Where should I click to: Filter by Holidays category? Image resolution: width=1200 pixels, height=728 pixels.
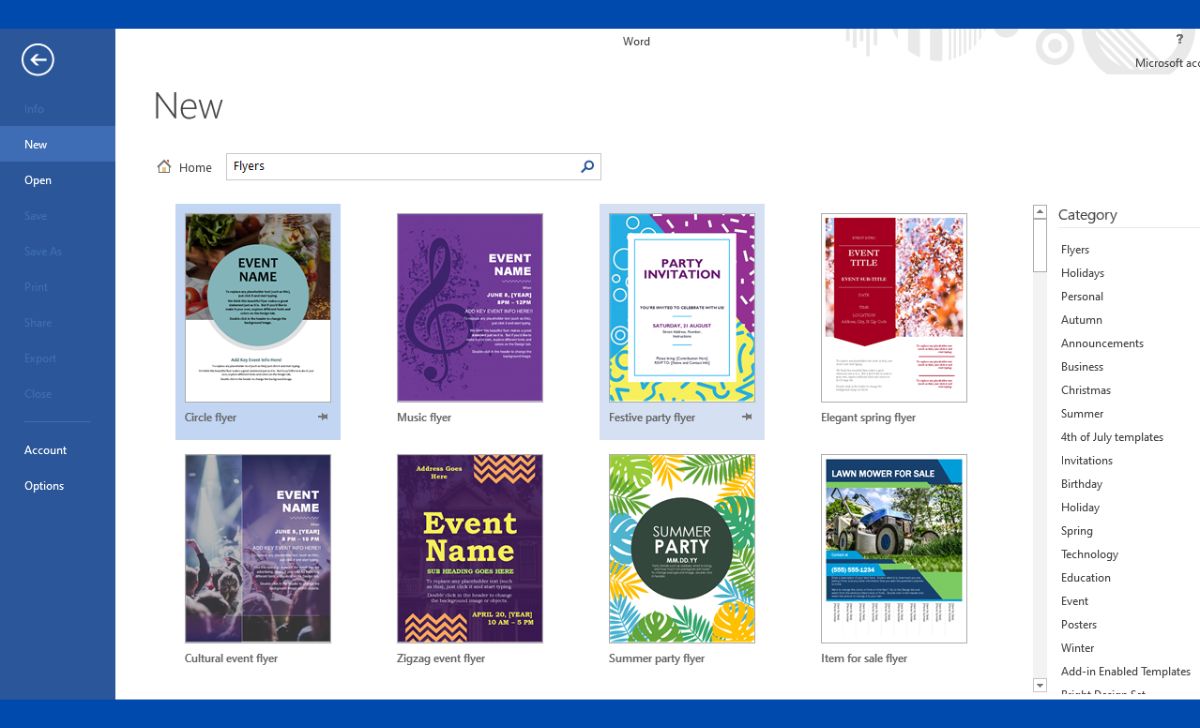1083,273
